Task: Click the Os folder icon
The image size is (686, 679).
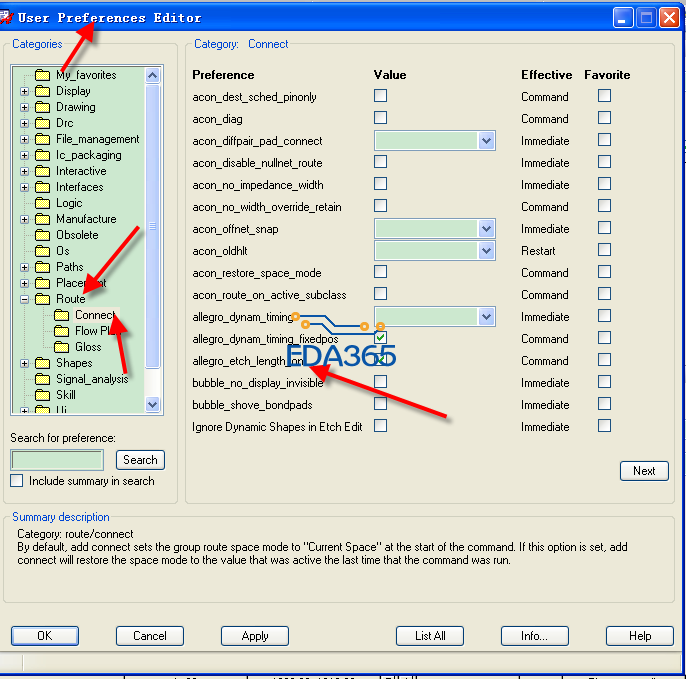Action: (42, 251)
